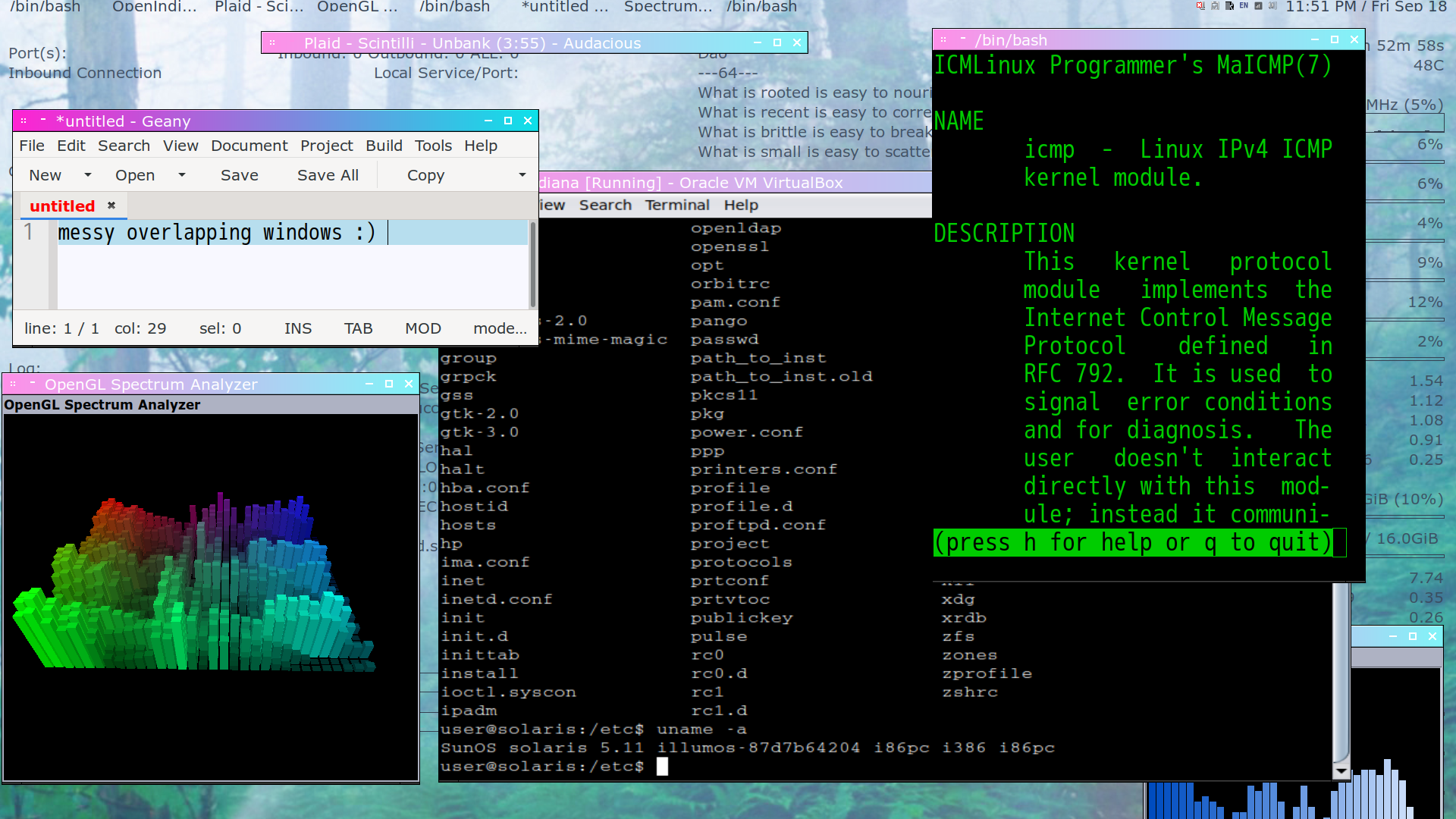Open the Document menu in Geany
1456x819 pixels.
pos(249,146)
